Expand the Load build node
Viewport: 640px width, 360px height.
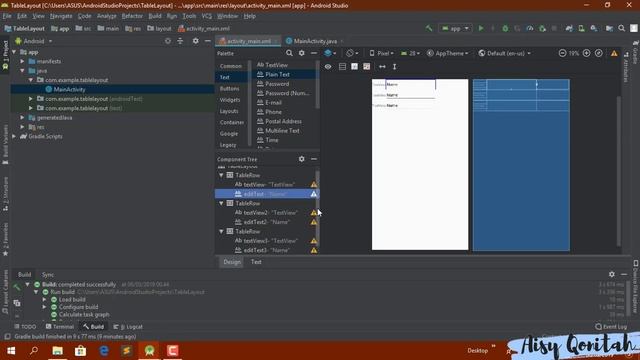(x=44, y=300)
